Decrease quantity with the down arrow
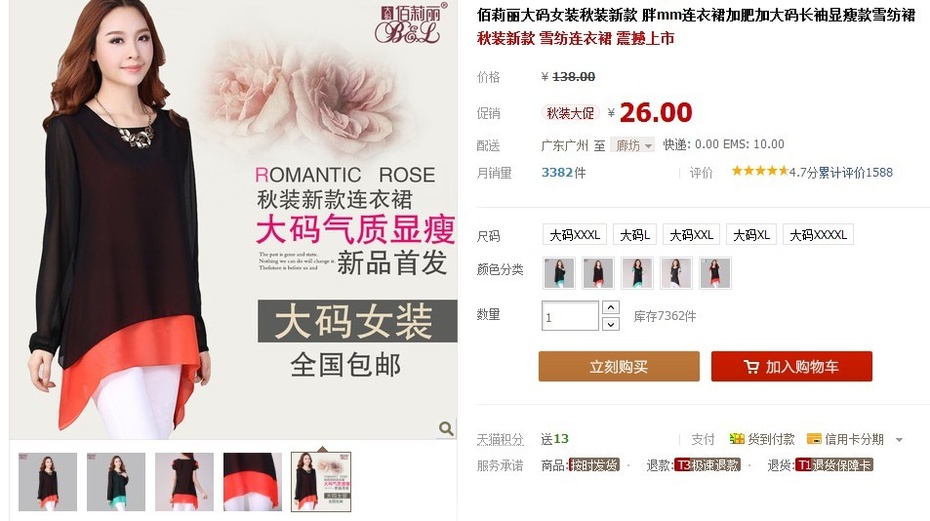Viewport: 930px width, 521px height. 611,323
